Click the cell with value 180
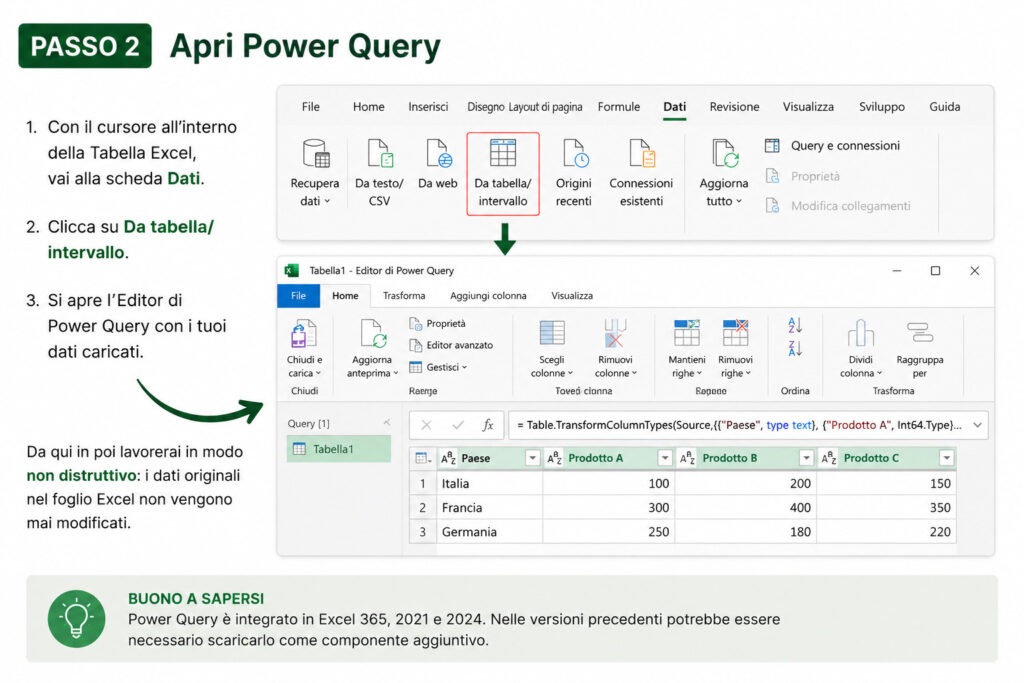The width and height of the screenshot is (1024, 683). pyautogui.click(x=745, y=532)
